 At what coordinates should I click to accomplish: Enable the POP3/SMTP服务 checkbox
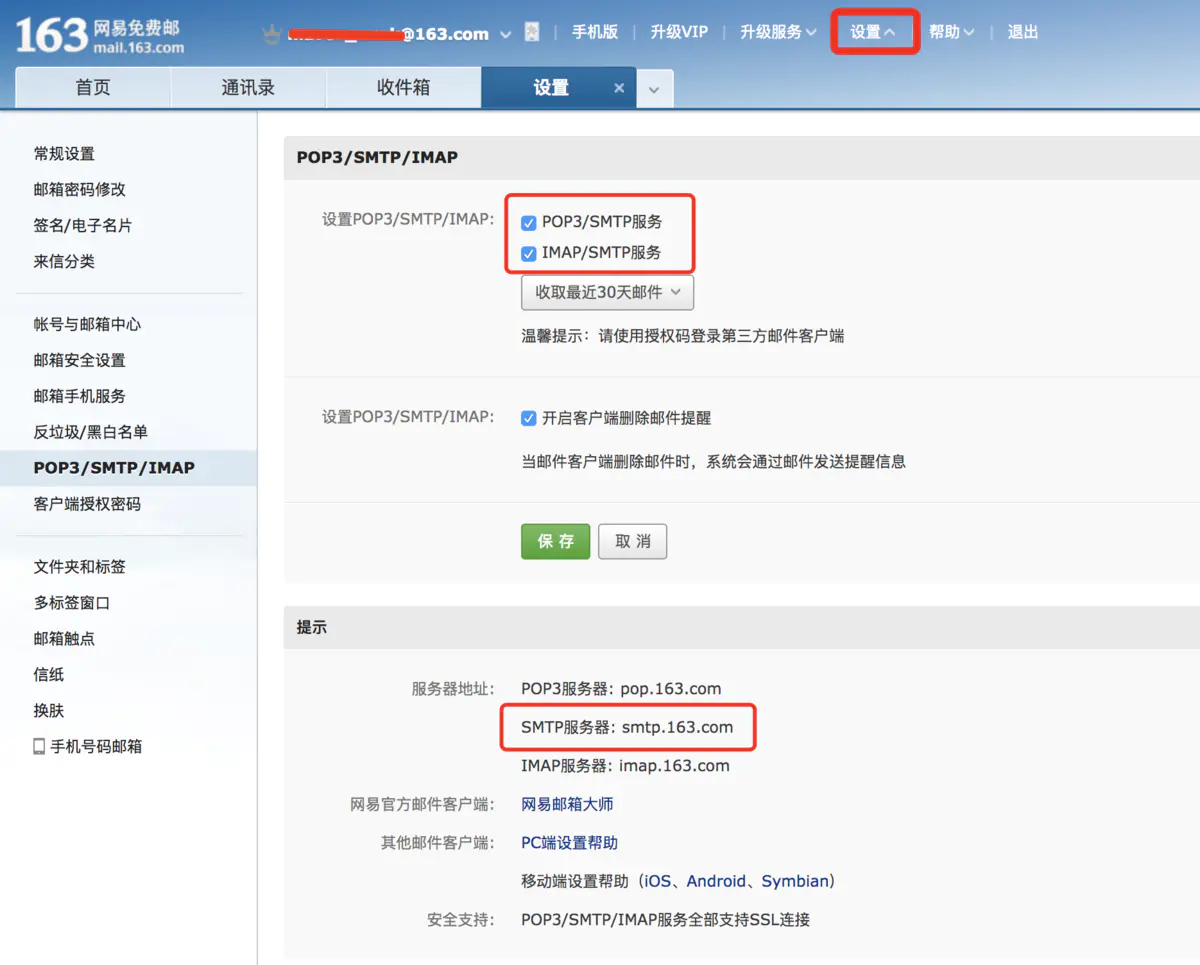[x=528, y=222]
